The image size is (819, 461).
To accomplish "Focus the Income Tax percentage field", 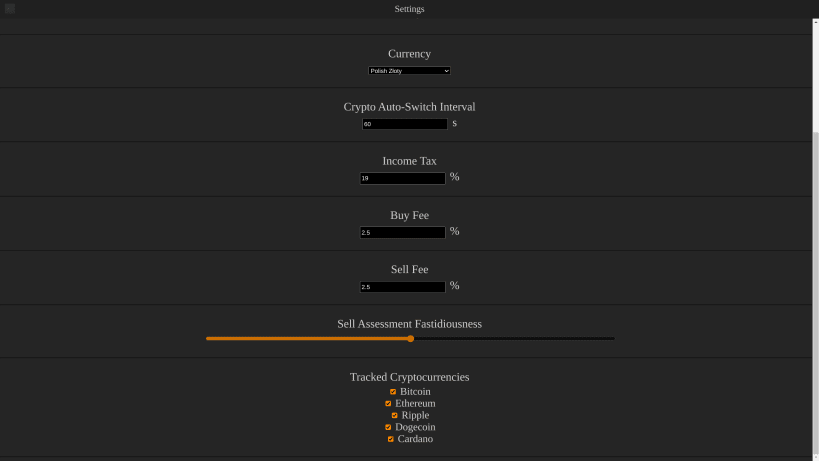I will click(402, 178).
